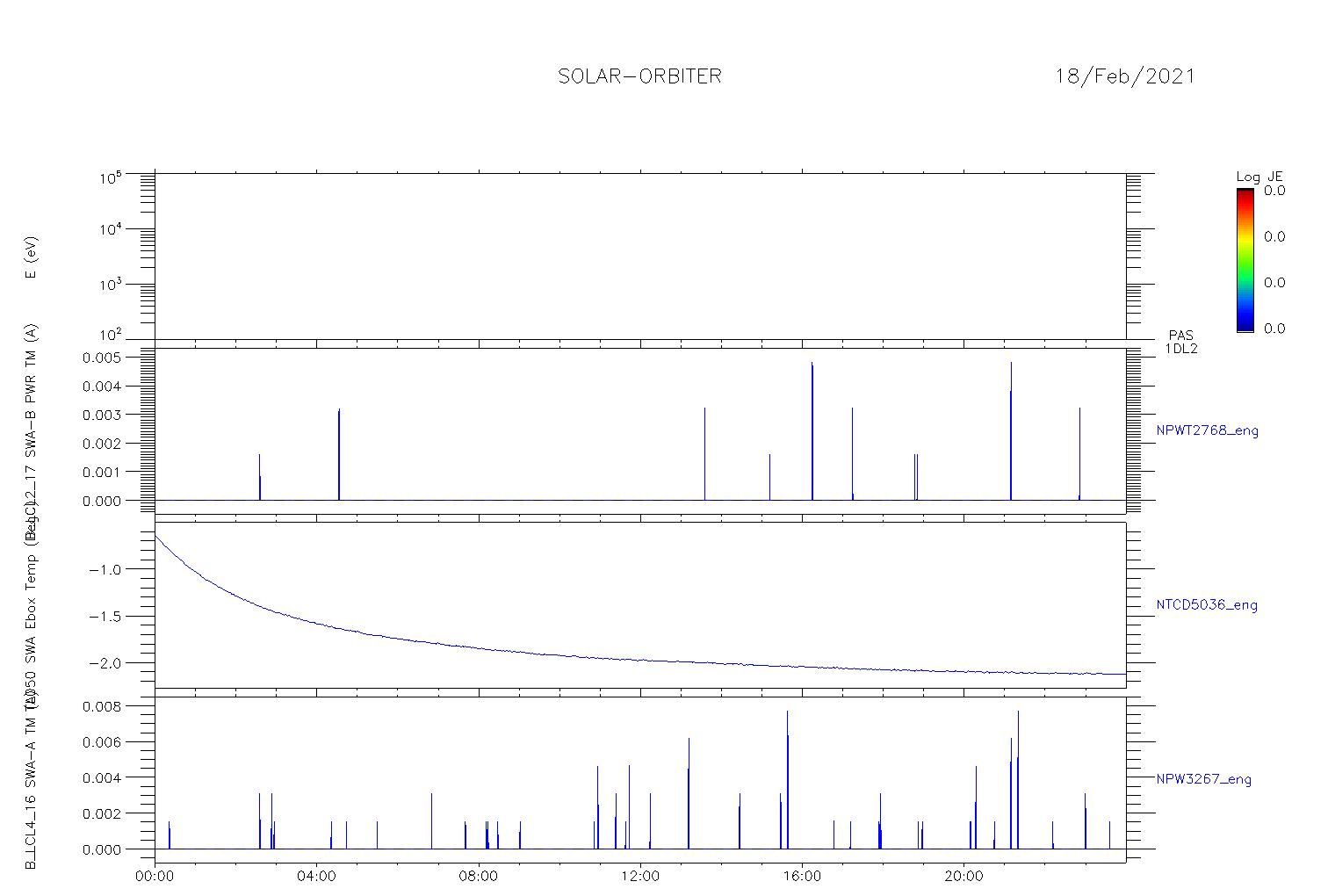Viewport: 1328px width, 896px height.
Task: Click the NTCD5036_eng parameter label
Action: click(x=1207, y=605)
